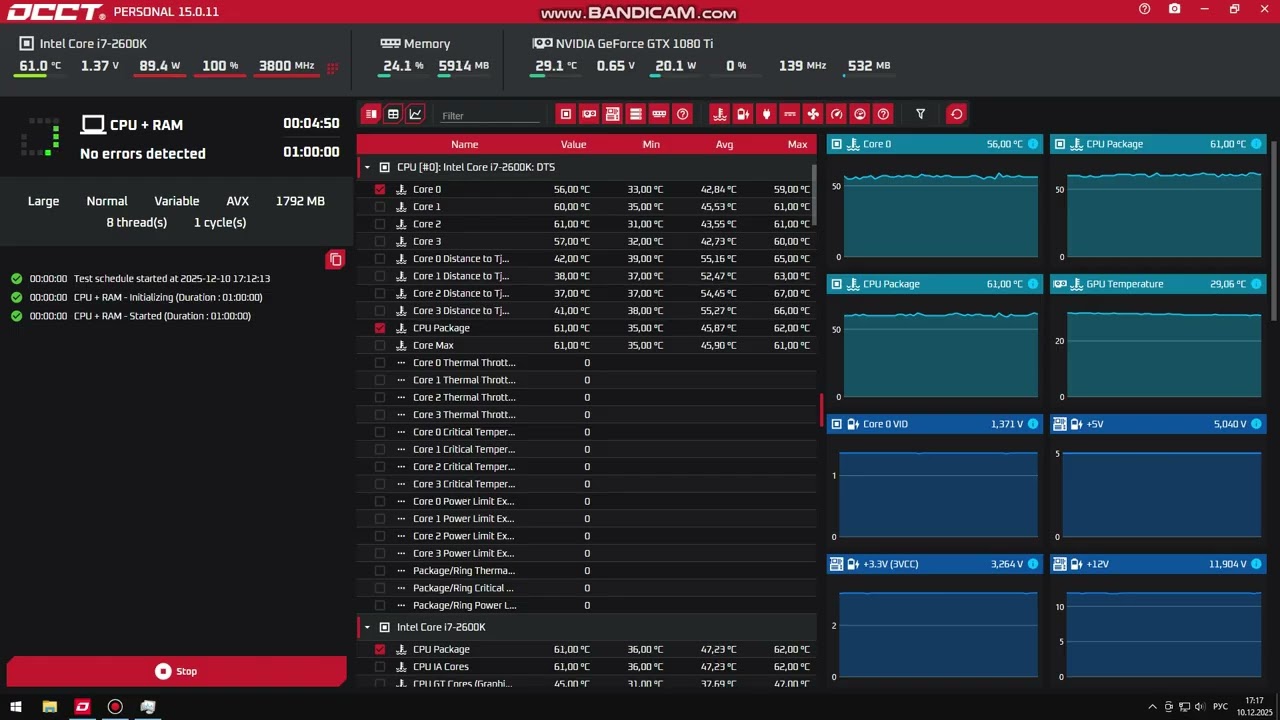Toggle the split table-and-graph view button
The width and height of the screenshot is (1280, 720).
coord(371,114)
